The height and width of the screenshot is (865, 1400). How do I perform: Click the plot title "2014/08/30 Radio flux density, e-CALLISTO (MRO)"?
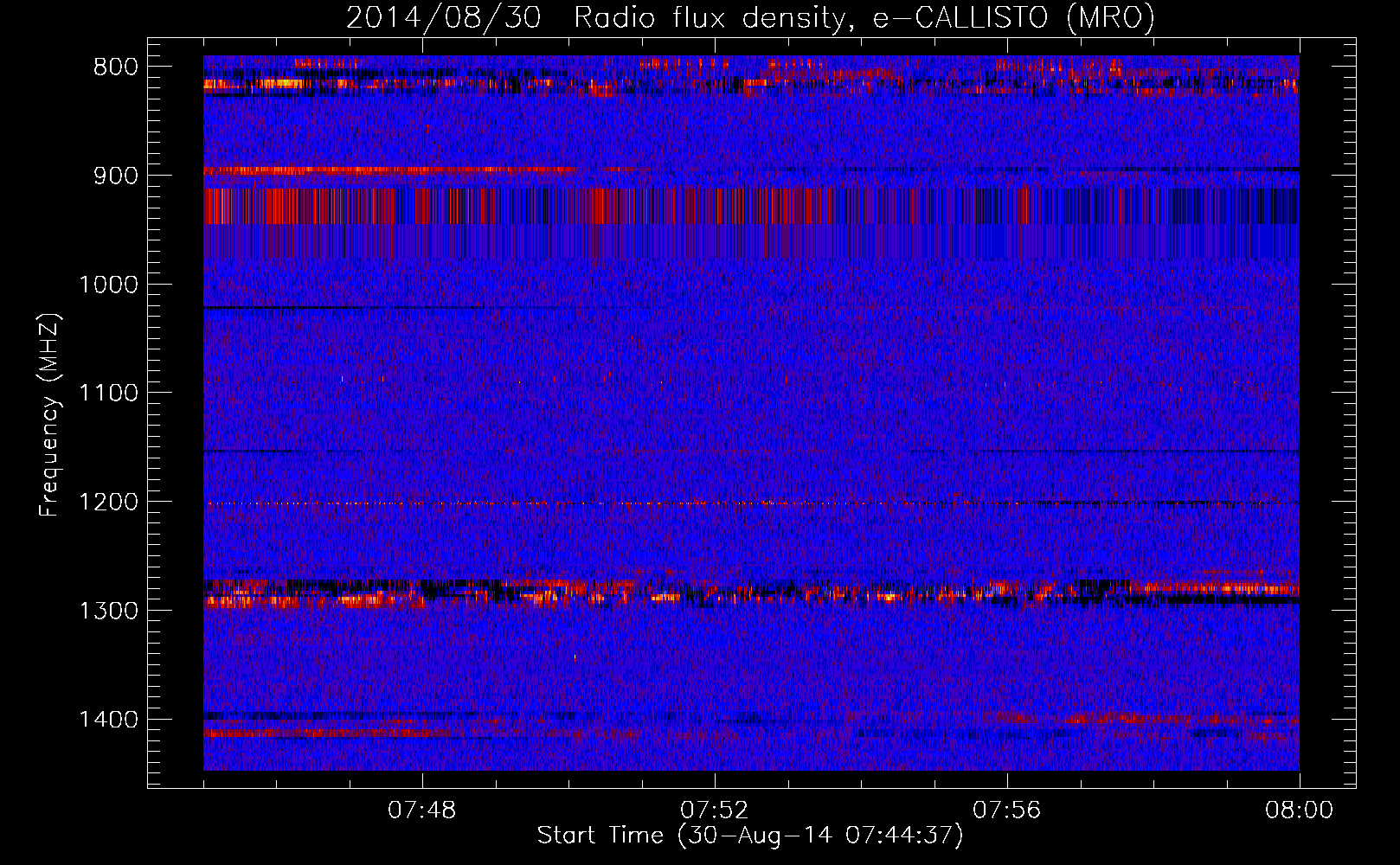click(750, 18)
